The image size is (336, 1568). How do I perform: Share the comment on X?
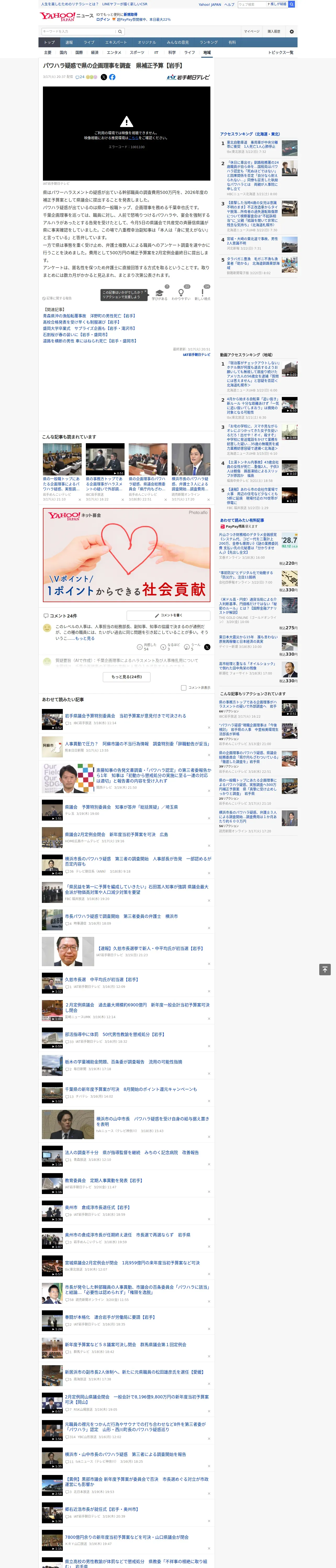click(207, 647)
